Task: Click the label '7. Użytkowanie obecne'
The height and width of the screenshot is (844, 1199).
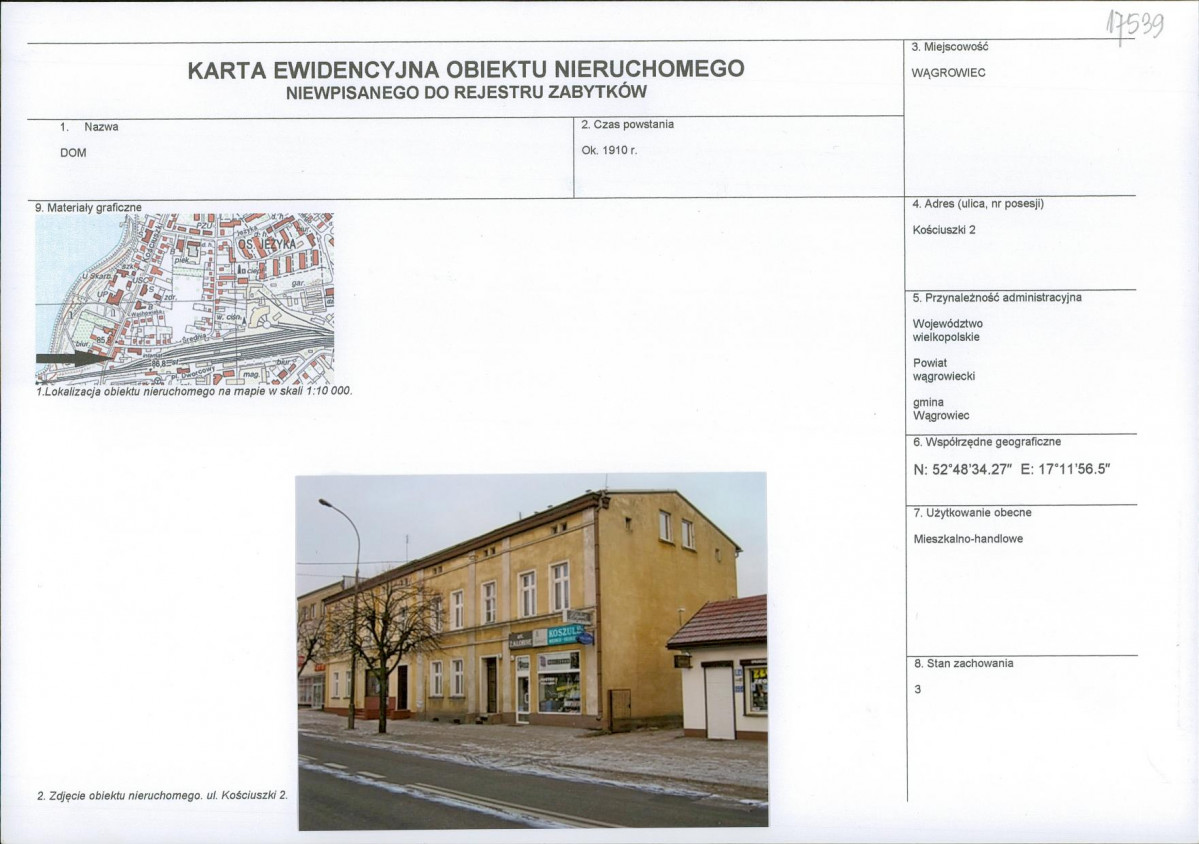Action: (x=973, y=513)
